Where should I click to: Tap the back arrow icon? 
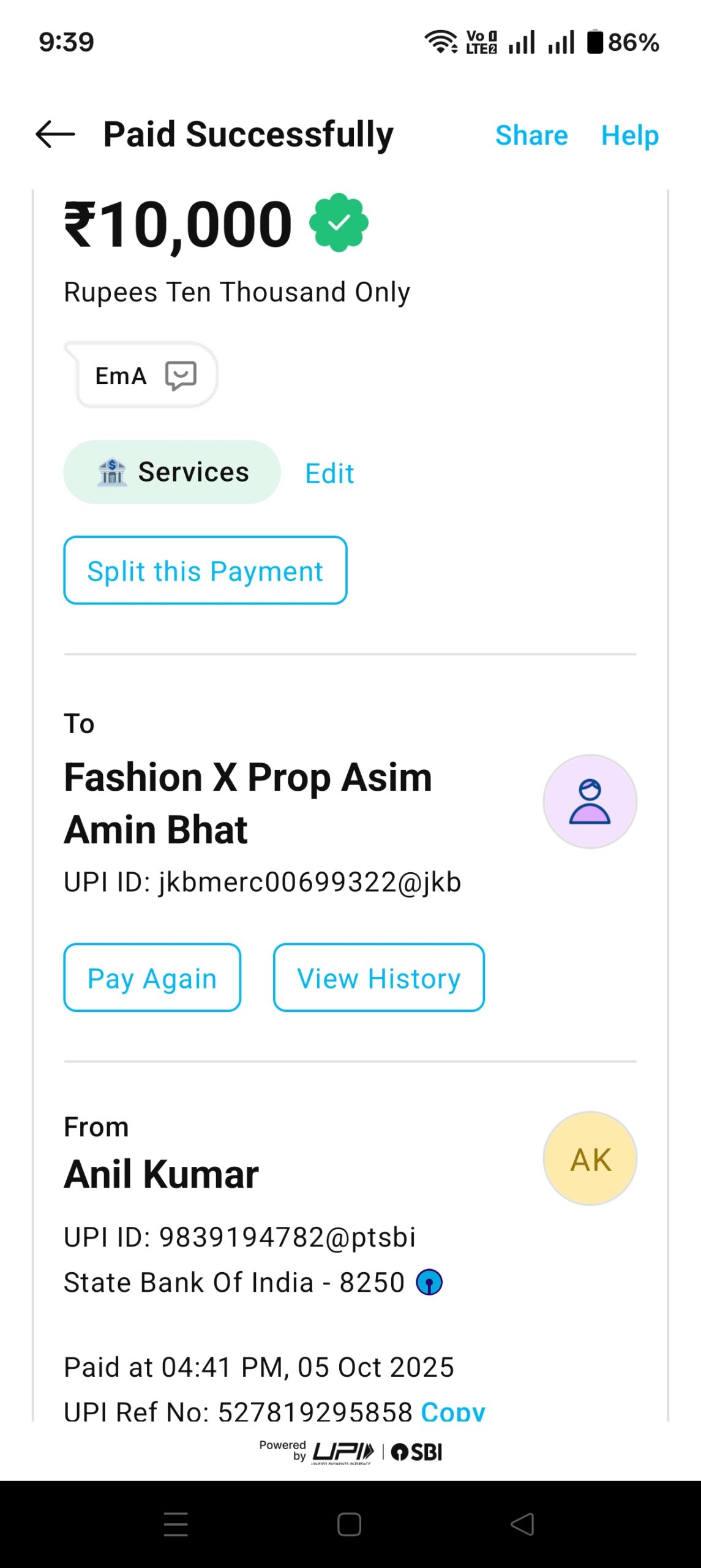55,135
